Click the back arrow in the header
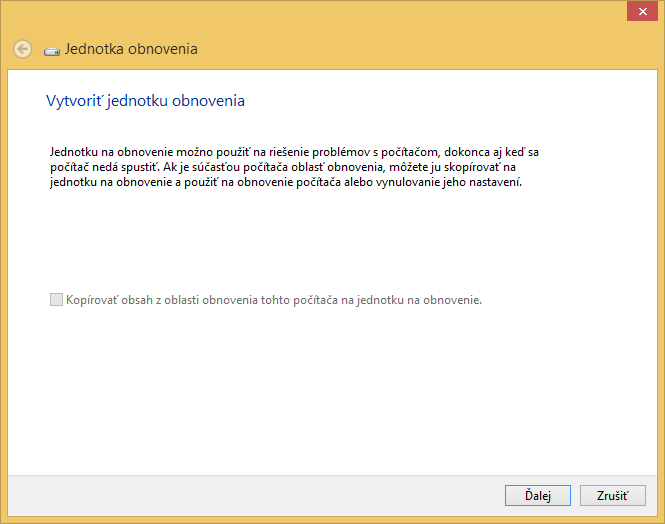665x524 pixels. coord(22,49)
